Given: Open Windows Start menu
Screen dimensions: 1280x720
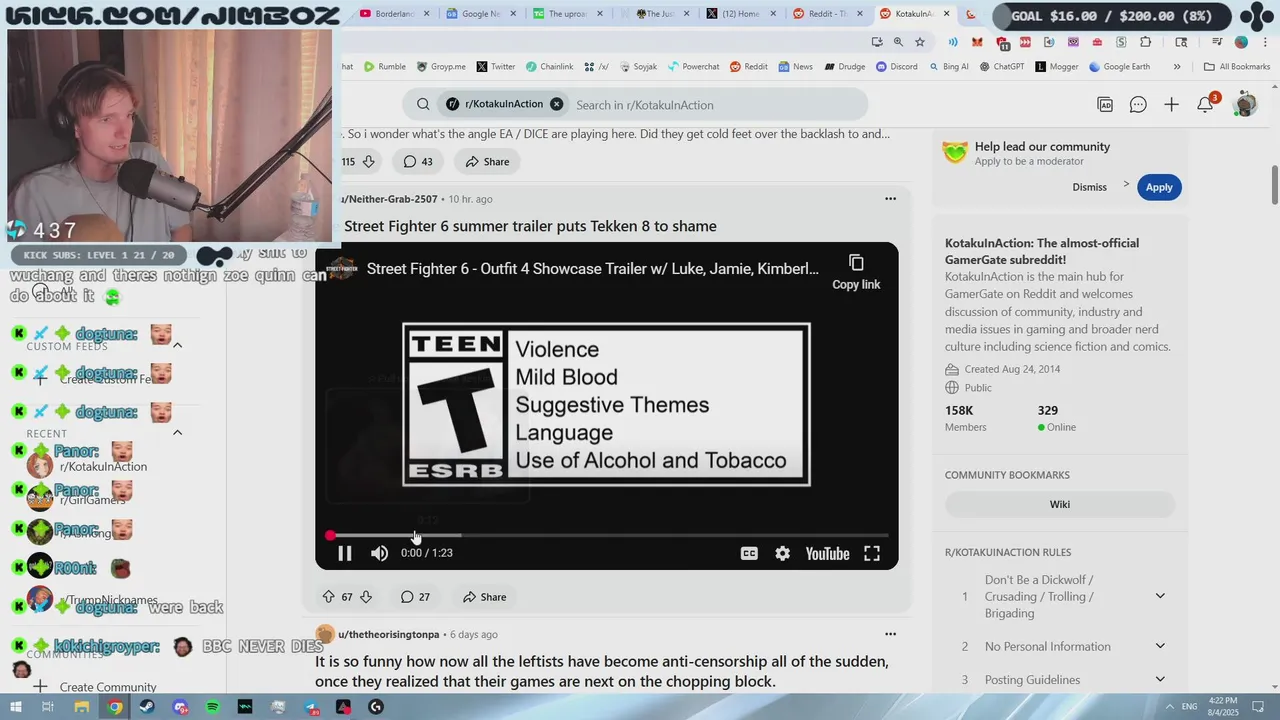Looking at the screenshot, I should tap(15, 707).
